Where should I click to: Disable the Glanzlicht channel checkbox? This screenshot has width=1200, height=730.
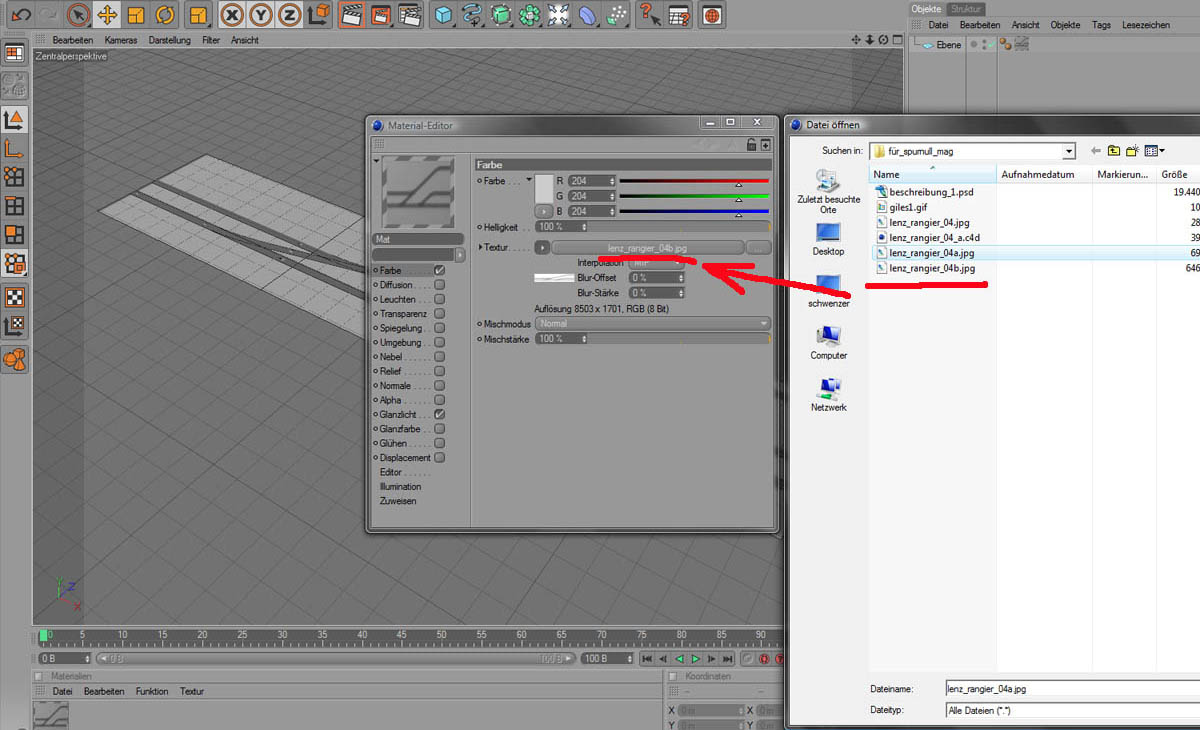click(x=439, y=414)
